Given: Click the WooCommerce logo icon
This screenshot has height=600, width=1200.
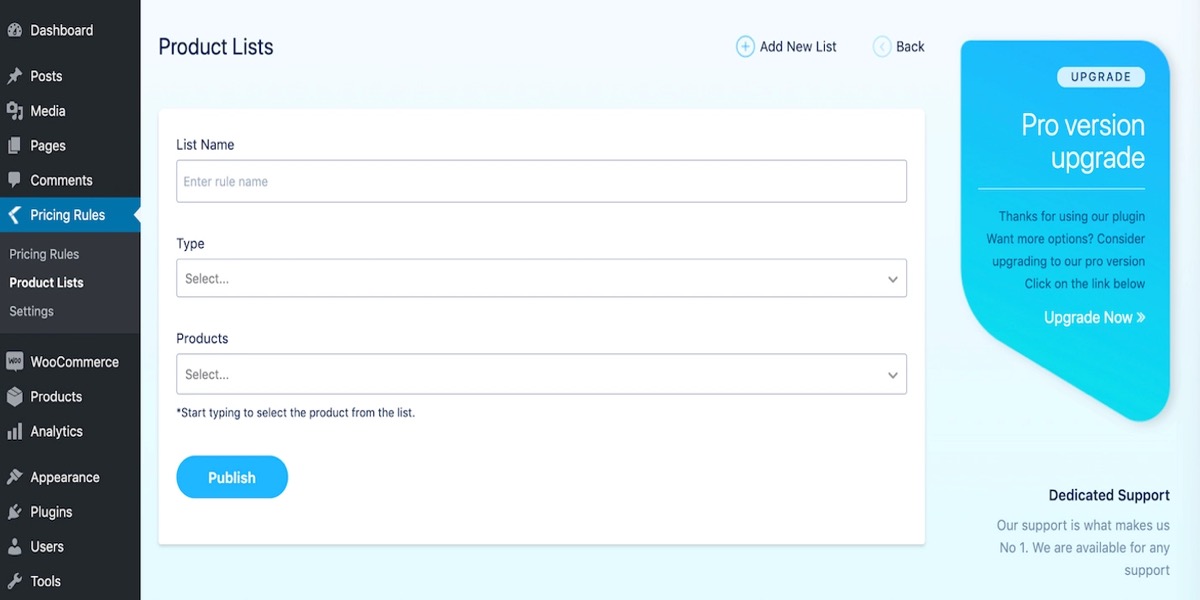Looking at the screenshot, I should pos(15,362).
